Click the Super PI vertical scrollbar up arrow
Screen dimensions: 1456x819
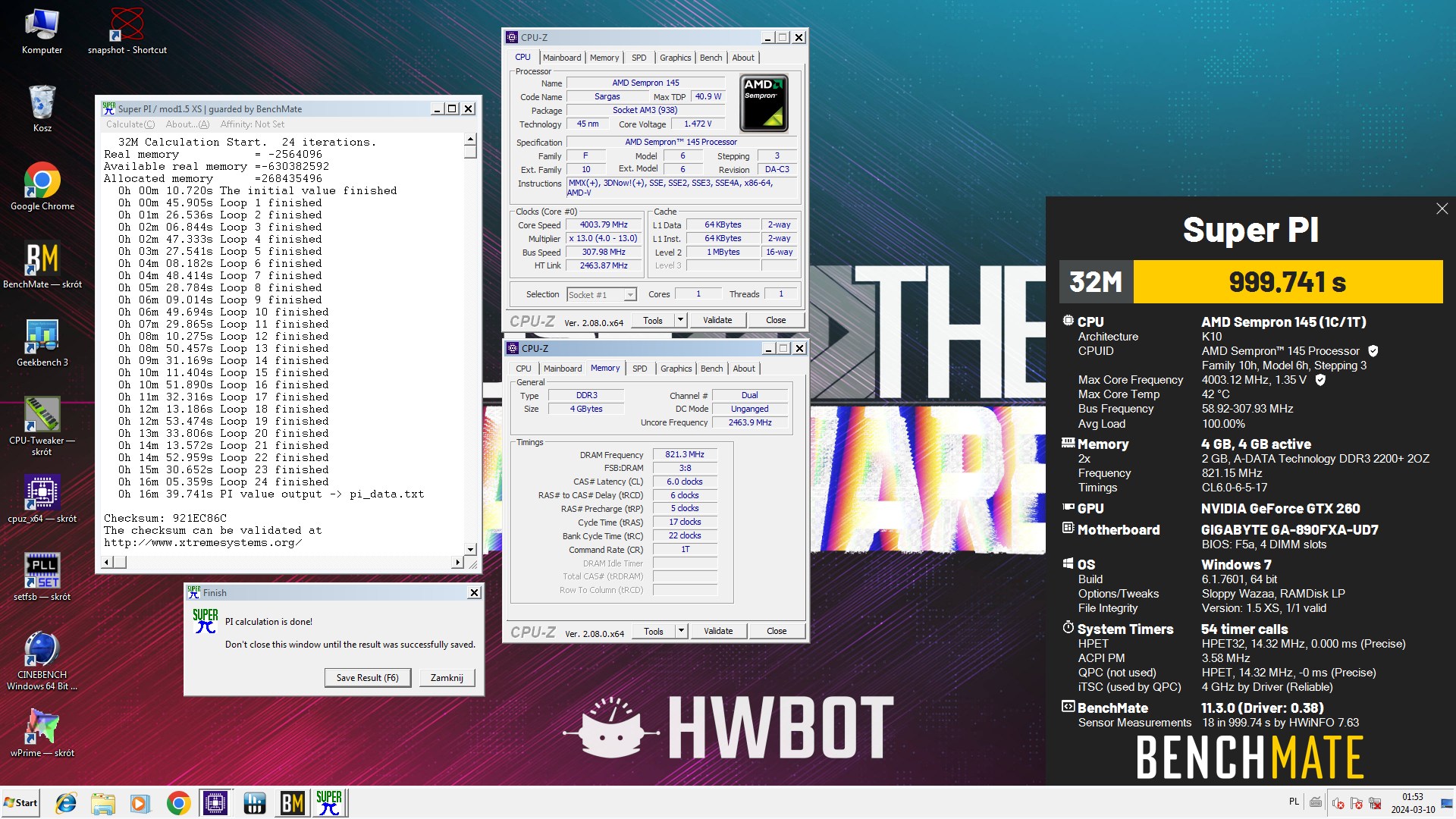[x=470, y=140]
